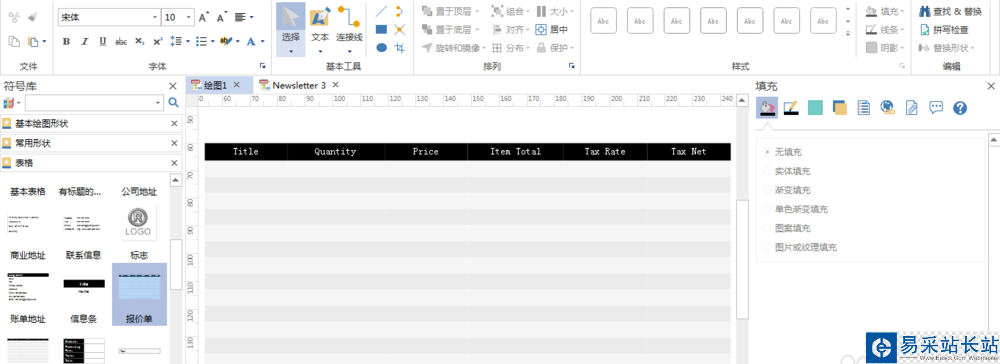Switch to the Newsletter 3 tab
This screenshot has width=1000, height=364.
(x=299, y=85)
